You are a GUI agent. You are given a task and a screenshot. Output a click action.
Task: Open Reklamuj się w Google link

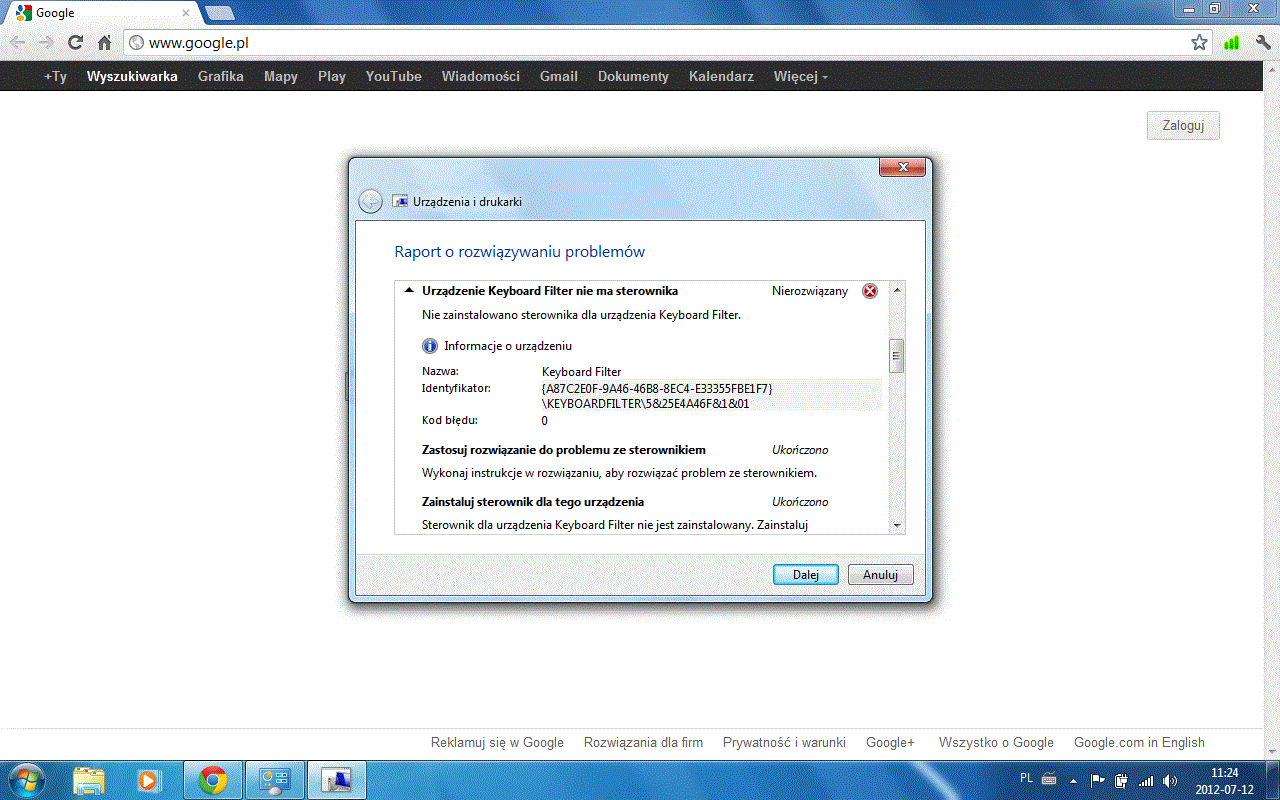point(497,743)
